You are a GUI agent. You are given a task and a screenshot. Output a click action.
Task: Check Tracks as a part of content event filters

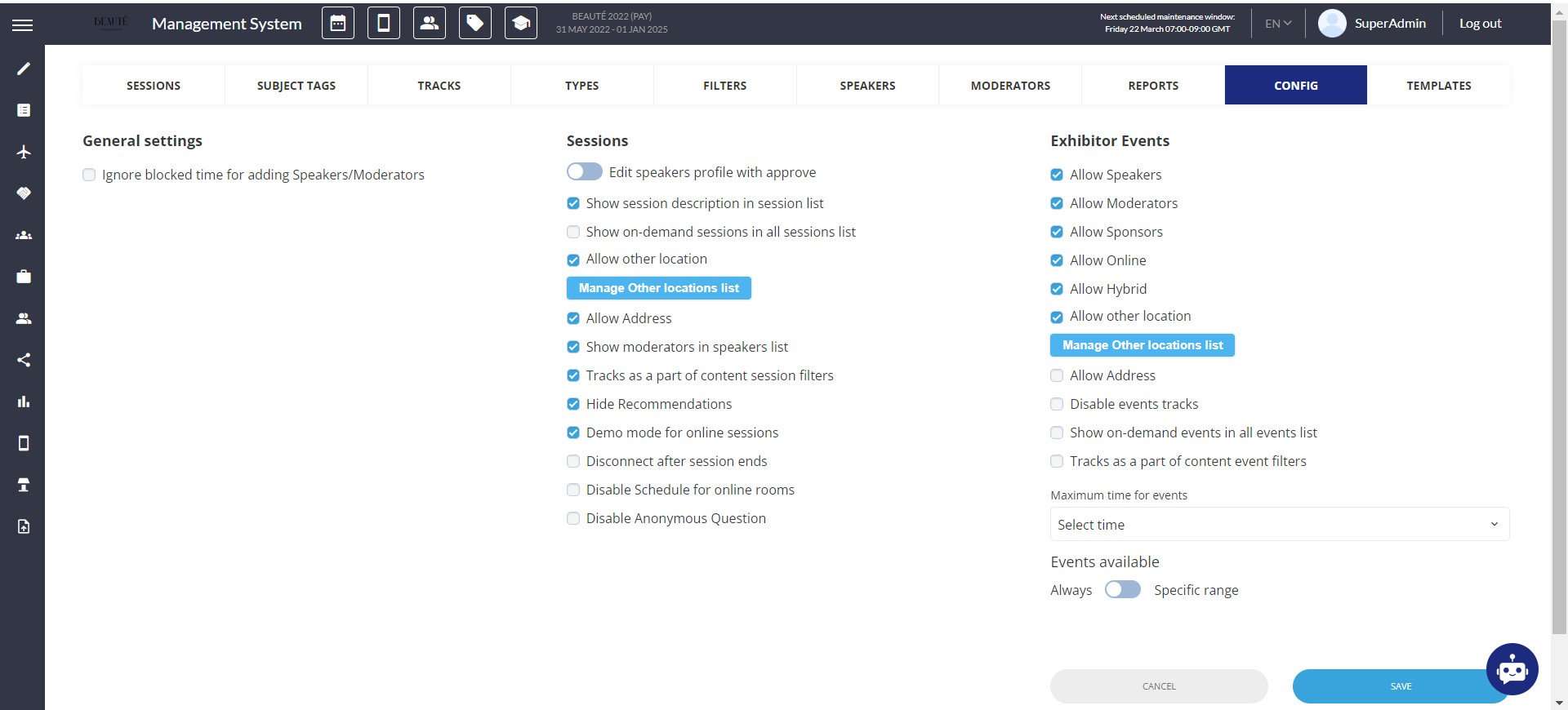point(1057,461)
